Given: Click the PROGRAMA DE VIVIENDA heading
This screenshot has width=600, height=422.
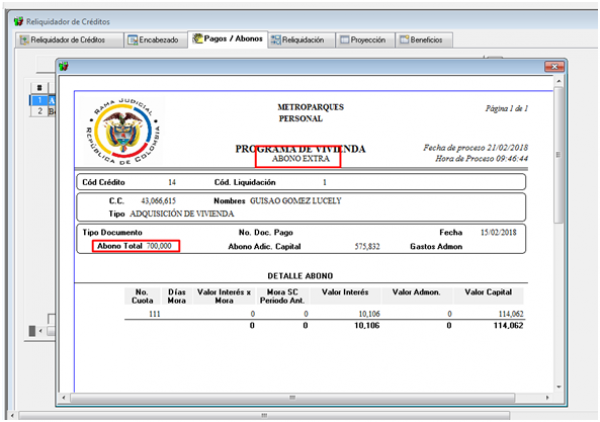Looking at the screenshot, I should (300, 149).
